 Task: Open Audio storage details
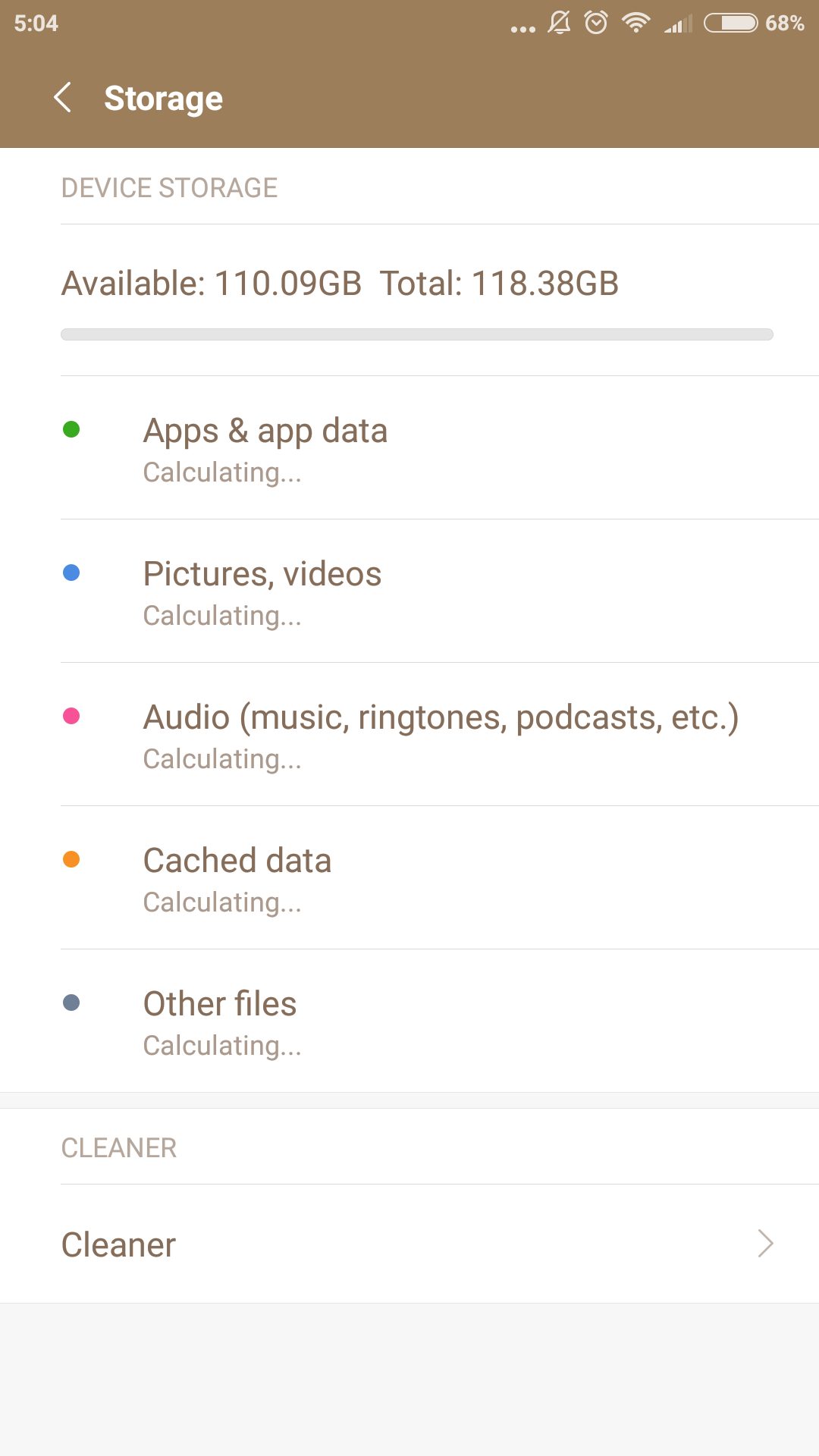440,734
